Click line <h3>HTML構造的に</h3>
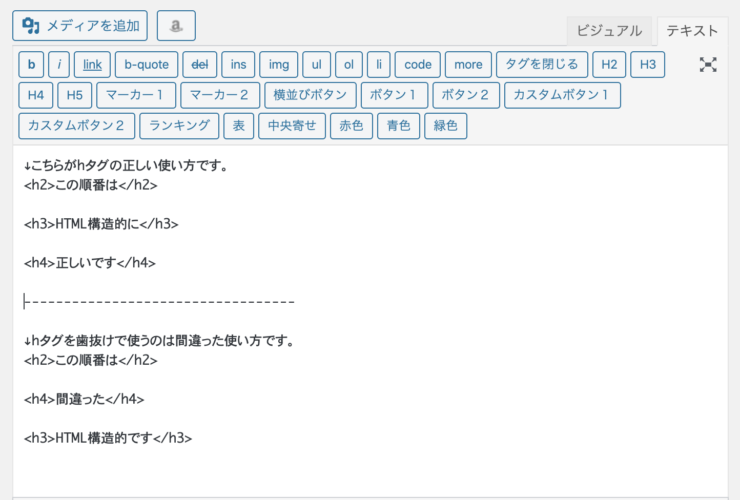The height and width of the screenshot is (500, 740). tap(101, 224)
